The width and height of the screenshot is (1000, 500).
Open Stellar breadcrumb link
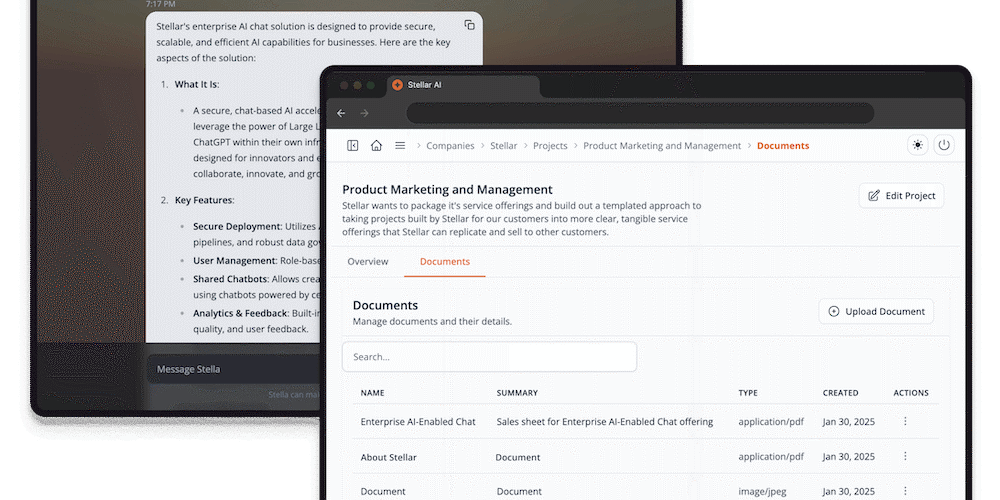(504, 145)
